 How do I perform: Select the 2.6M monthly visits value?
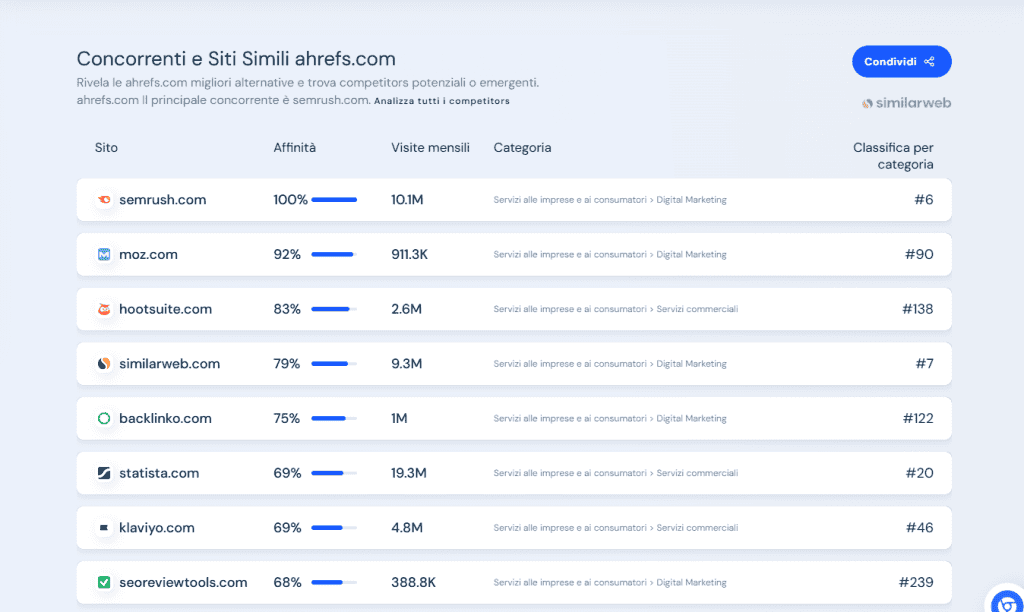point(406,309)
